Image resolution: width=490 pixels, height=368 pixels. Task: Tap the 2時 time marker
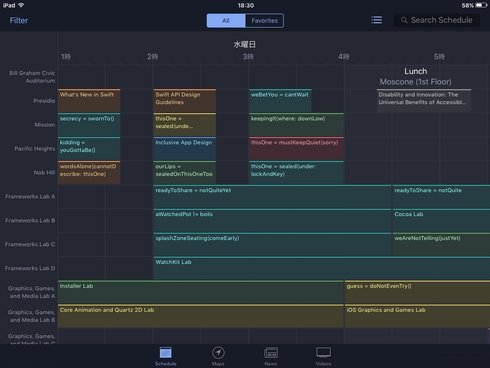152,57
